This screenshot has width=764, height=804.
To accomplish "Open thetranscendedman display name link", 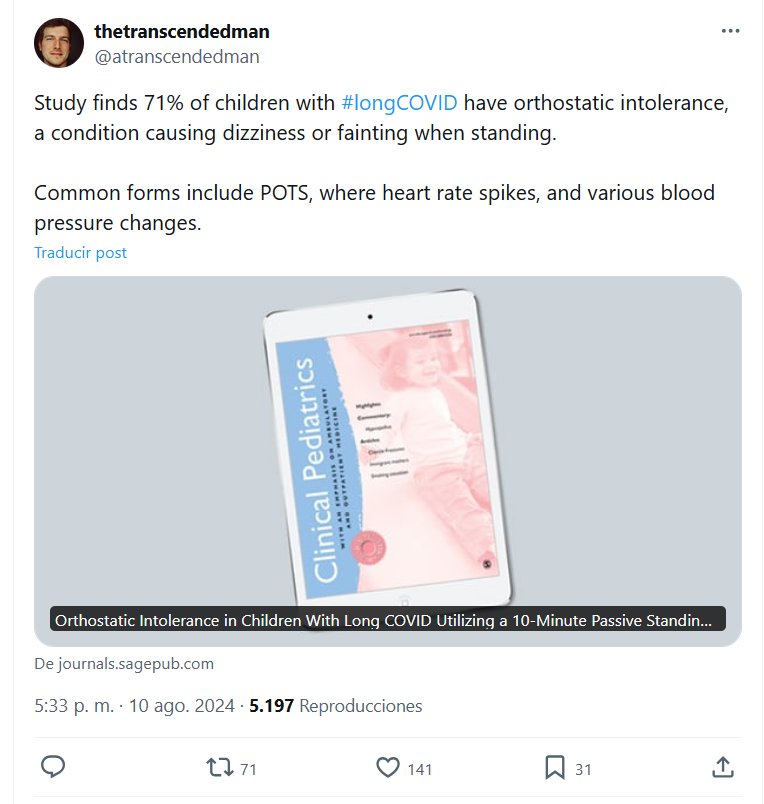I will (x=182, y=31).
